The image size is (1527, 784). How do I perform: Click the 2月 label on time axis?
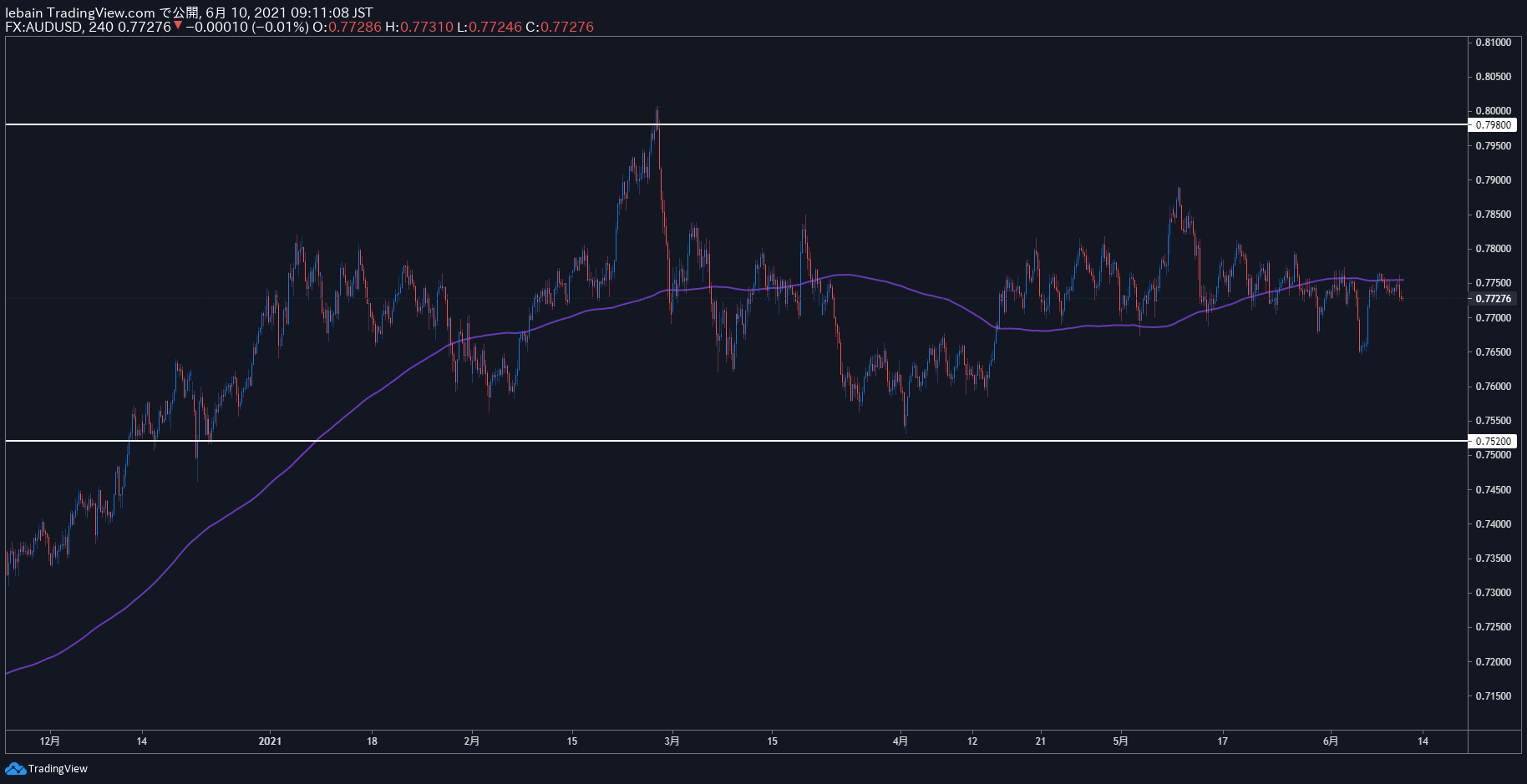[x=472, y=741]
